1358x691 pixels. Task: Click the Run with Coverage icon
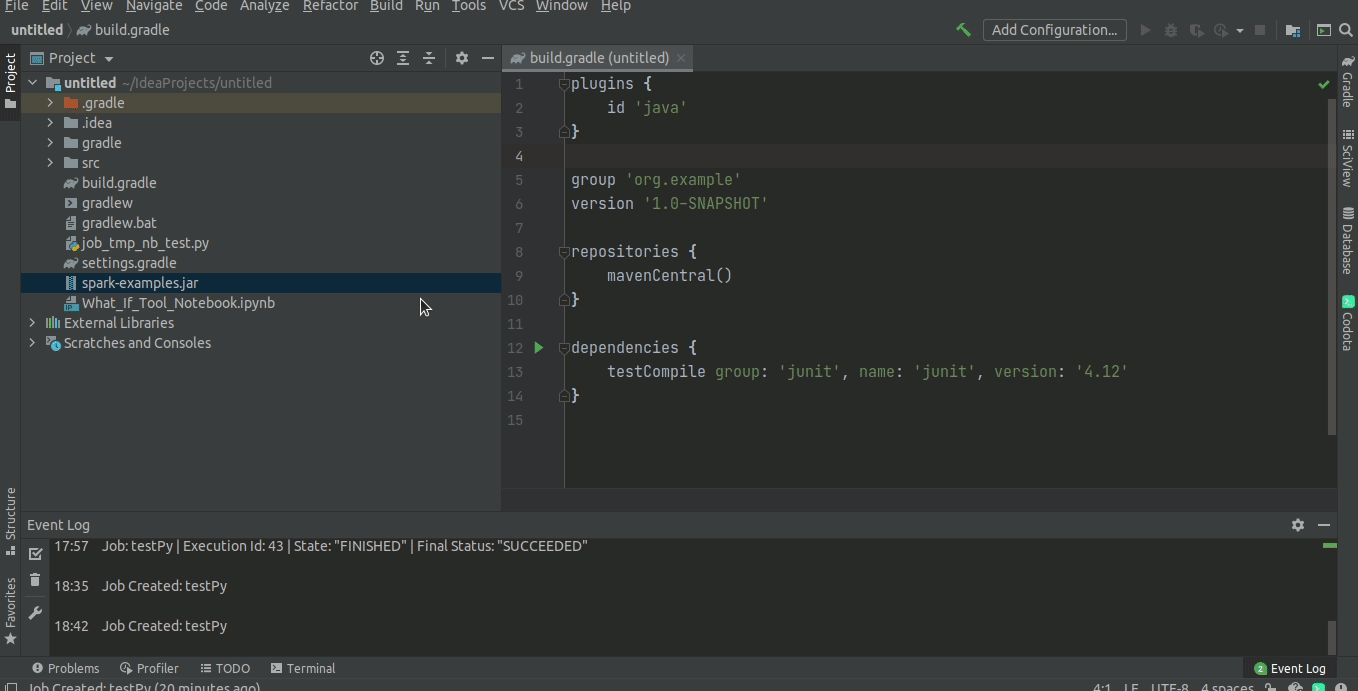[1196, 30]
